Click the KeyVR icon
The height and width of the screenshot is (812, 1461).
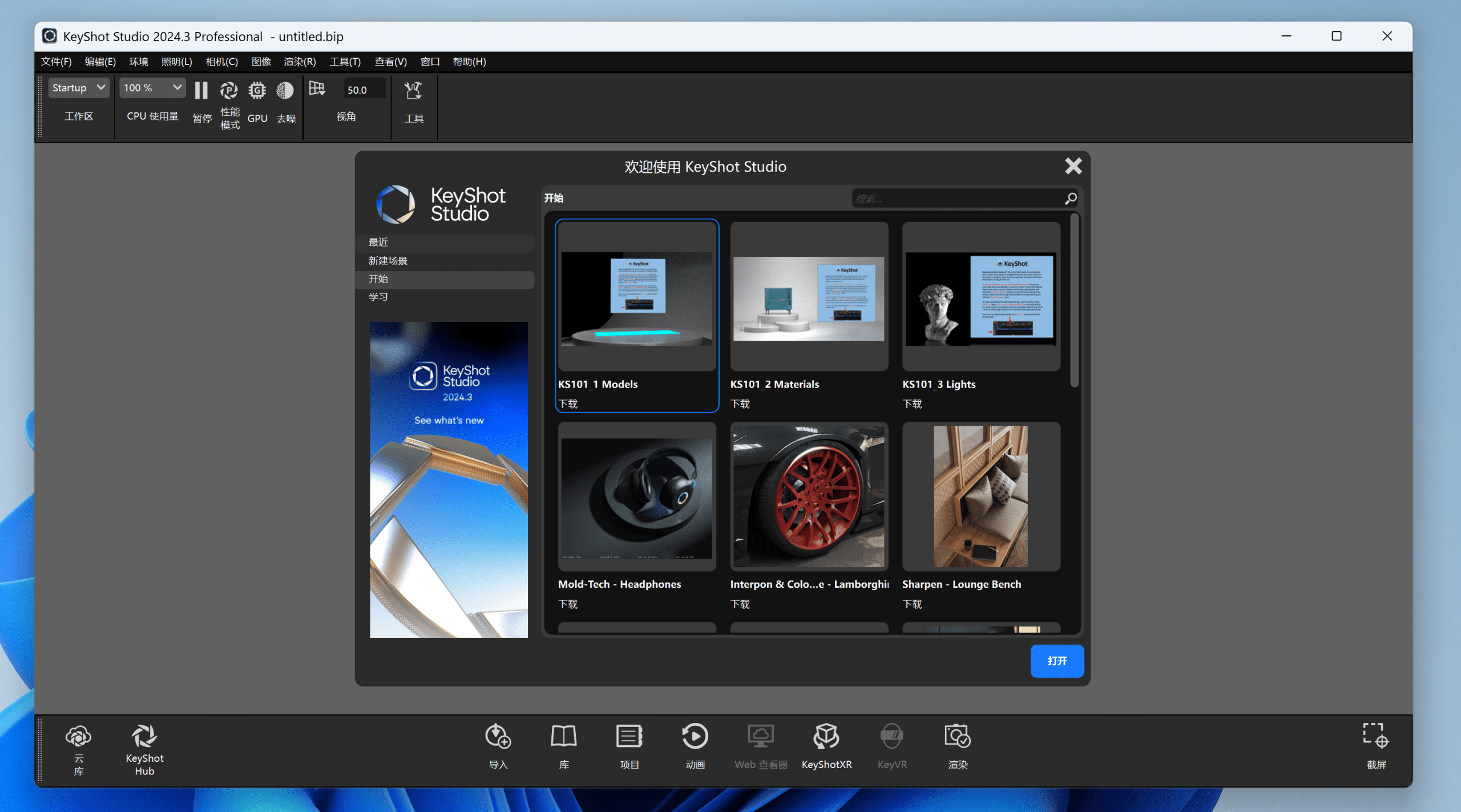click(x=891, y=736)
